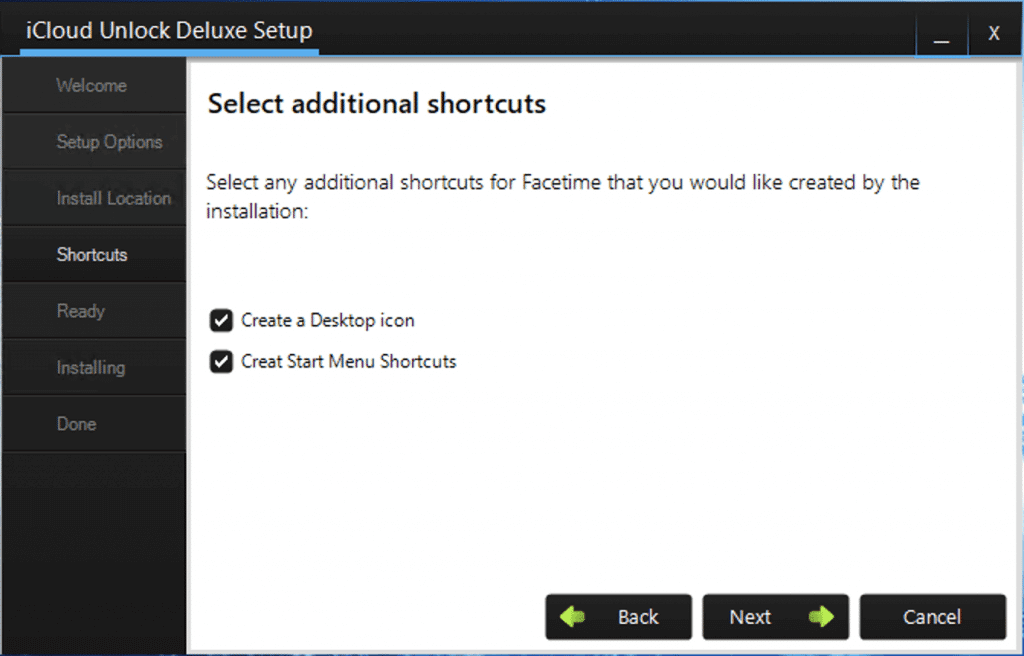Proceed with the Next button label
This screenshot has height=656, width=1024.
(750, 617)
